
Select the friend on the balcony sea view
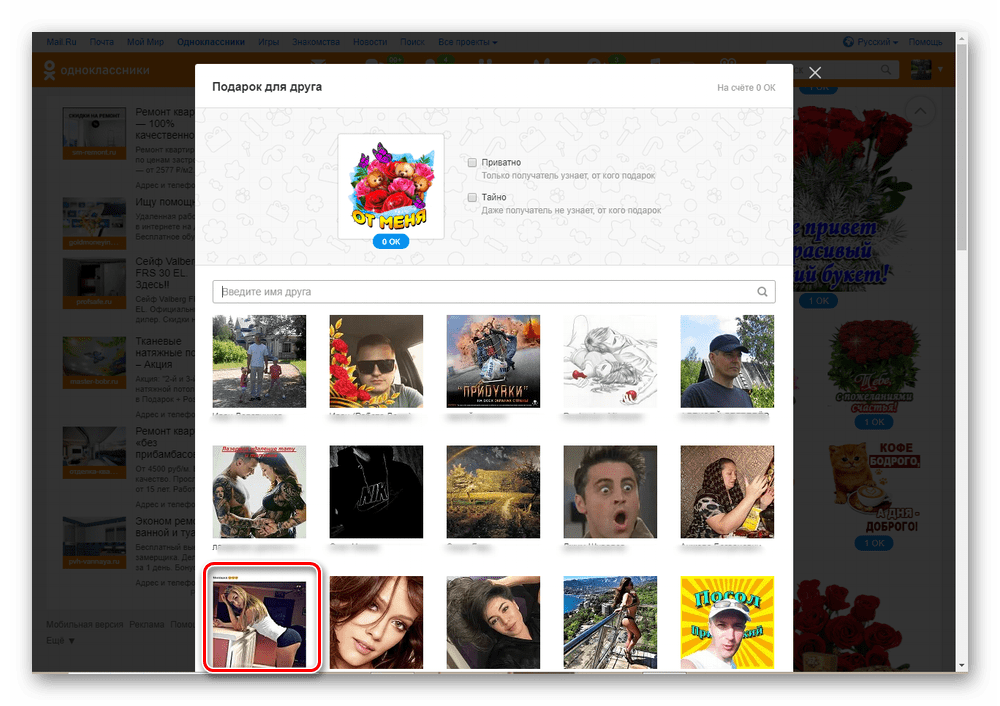[x=610, y=622]
